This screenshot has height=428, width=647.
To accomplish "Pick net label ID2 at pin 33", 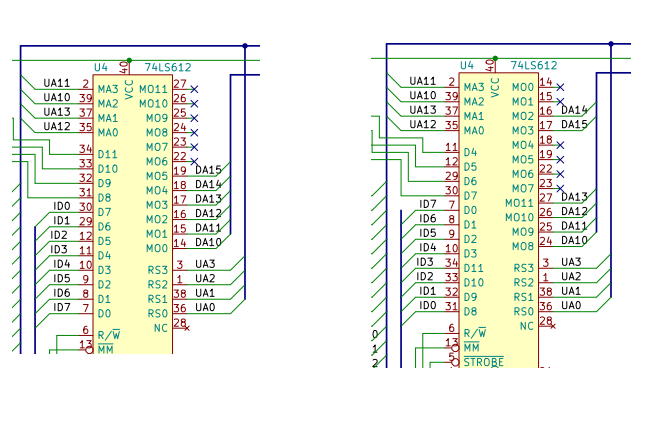I will click(x=425, y=277).
